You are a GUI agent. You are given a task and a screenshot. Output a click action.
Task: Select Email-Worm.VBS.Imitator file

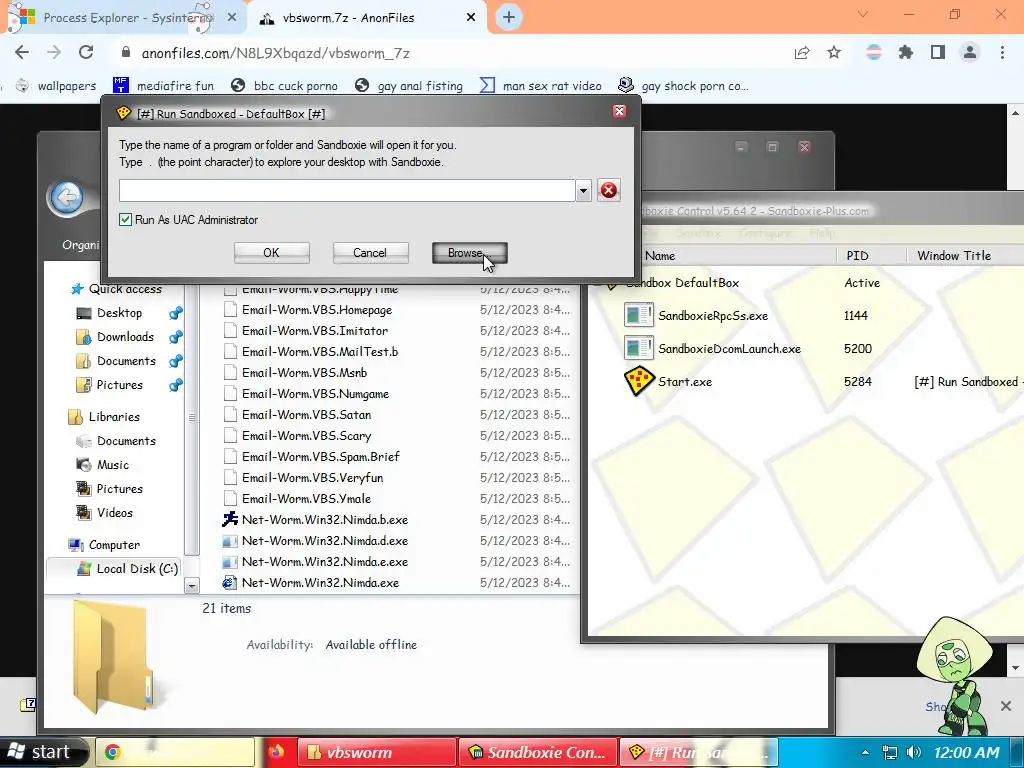(x=314, y=331)
